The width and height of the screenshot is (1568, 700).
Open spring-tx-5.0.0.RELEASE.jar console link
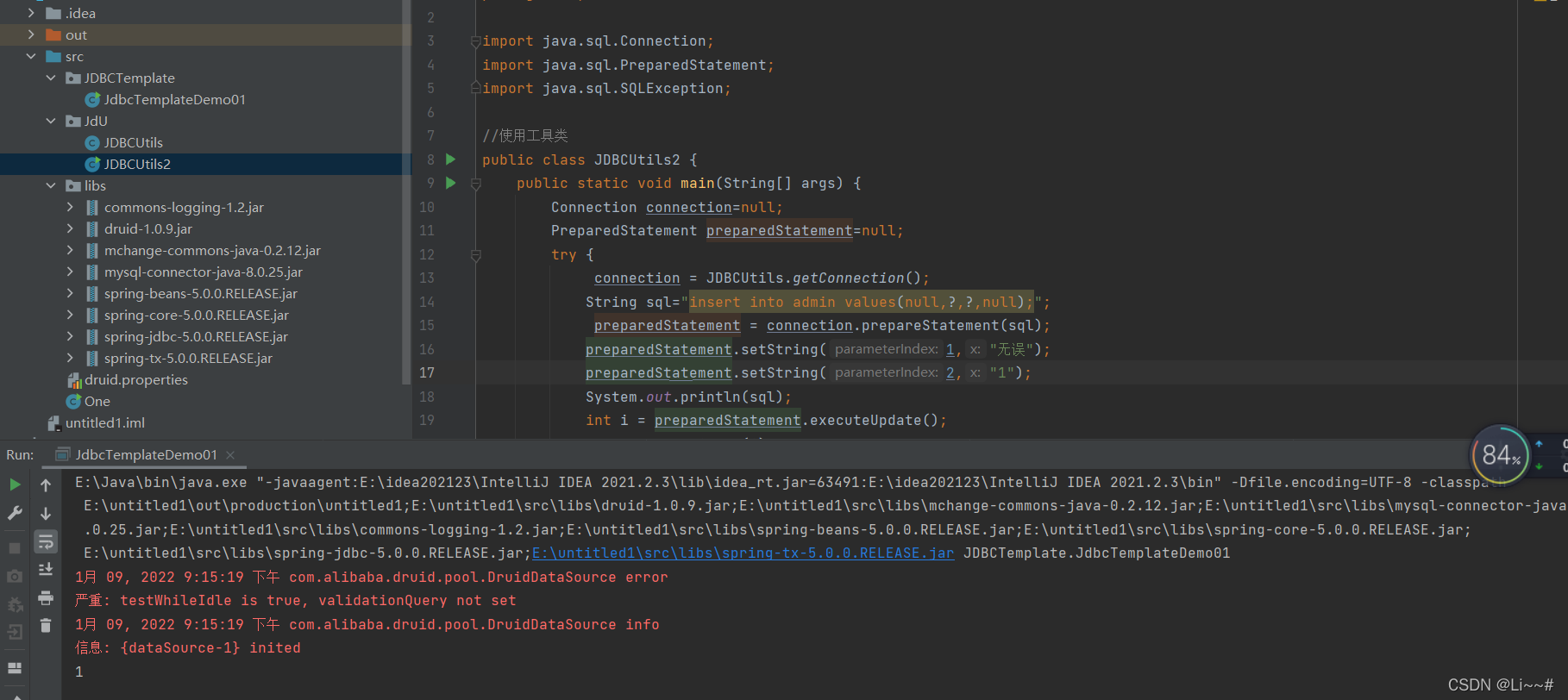pyautogui.click(x=743, y=553)
